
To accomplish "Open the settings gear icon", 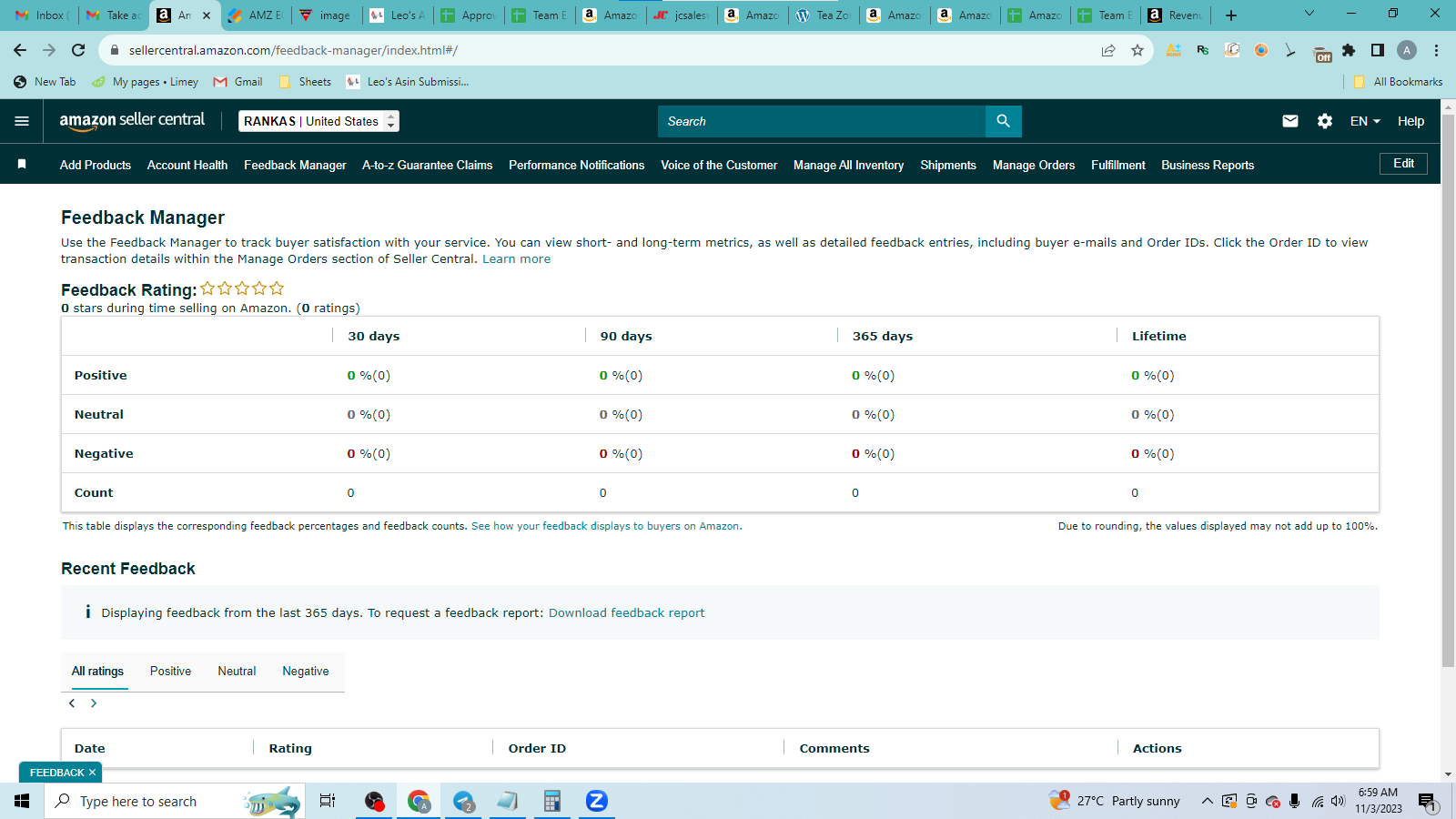I will point(1325,121).
